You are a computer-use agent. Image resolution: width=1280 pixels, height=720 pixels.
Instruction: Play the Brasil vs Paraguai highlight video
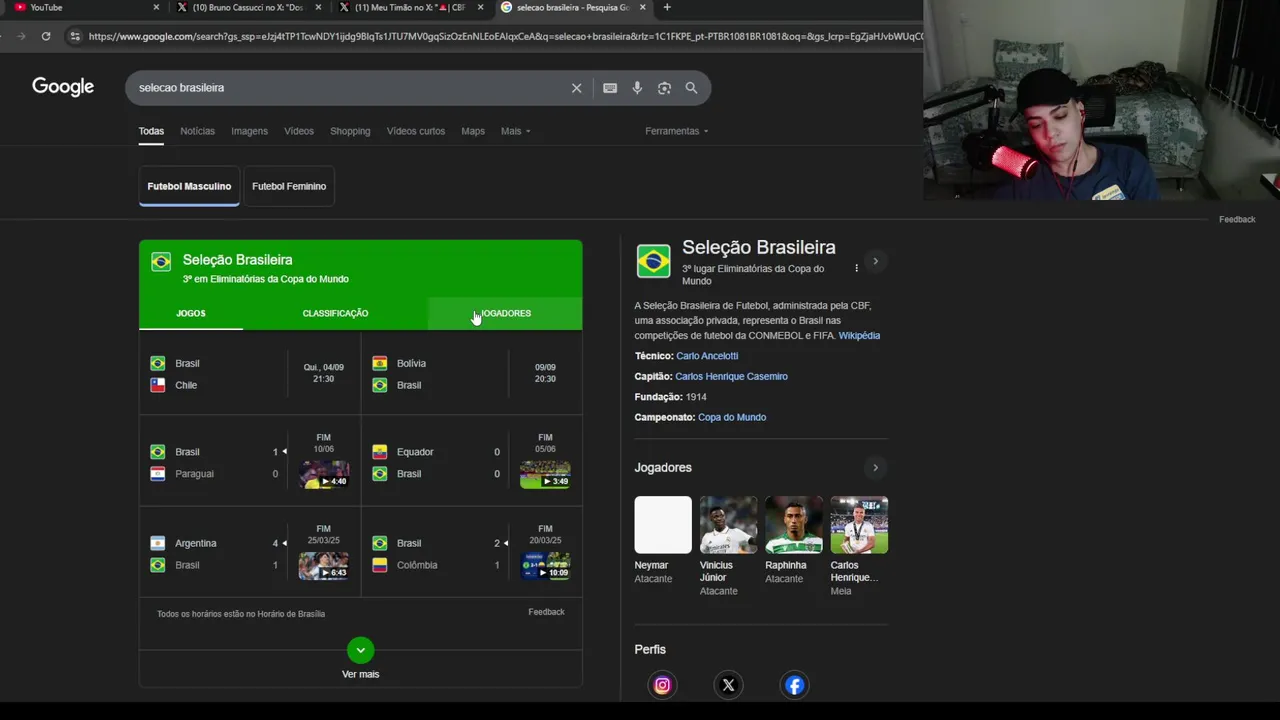point(324,474)
